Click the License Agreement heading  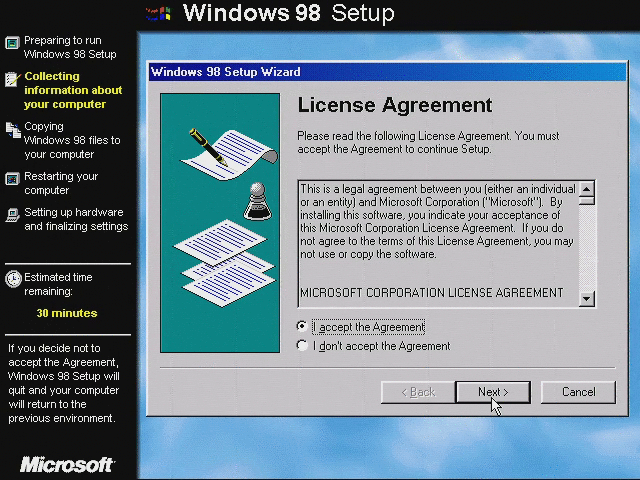pos(395,105)
